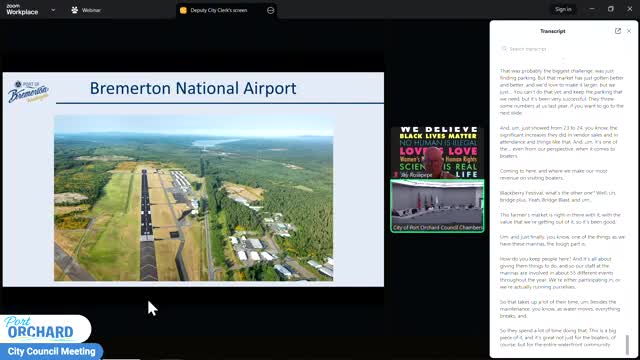
Task: Click the Webinar tab
Action: coord(86,10)
